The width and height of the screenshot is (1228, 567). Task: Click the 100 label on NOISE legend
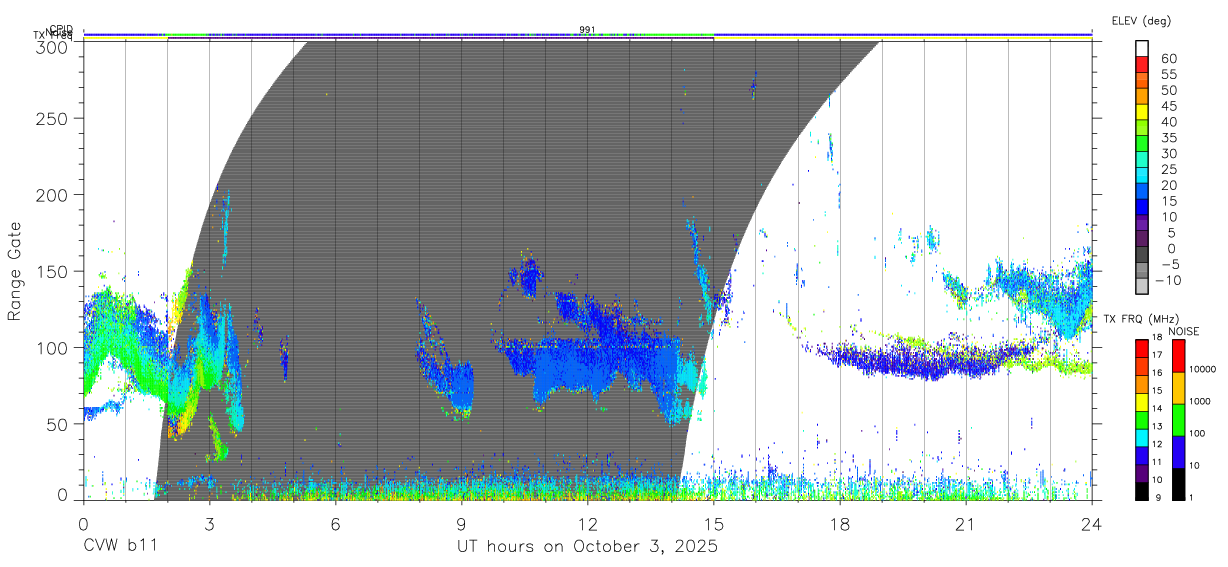pos(1195,433)
